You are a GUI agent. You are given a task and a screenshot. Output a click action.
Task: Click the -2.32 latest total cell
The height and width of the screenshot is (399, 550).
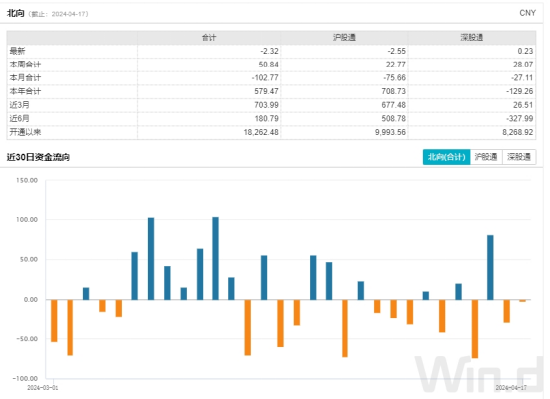click(x=269, y=51)
